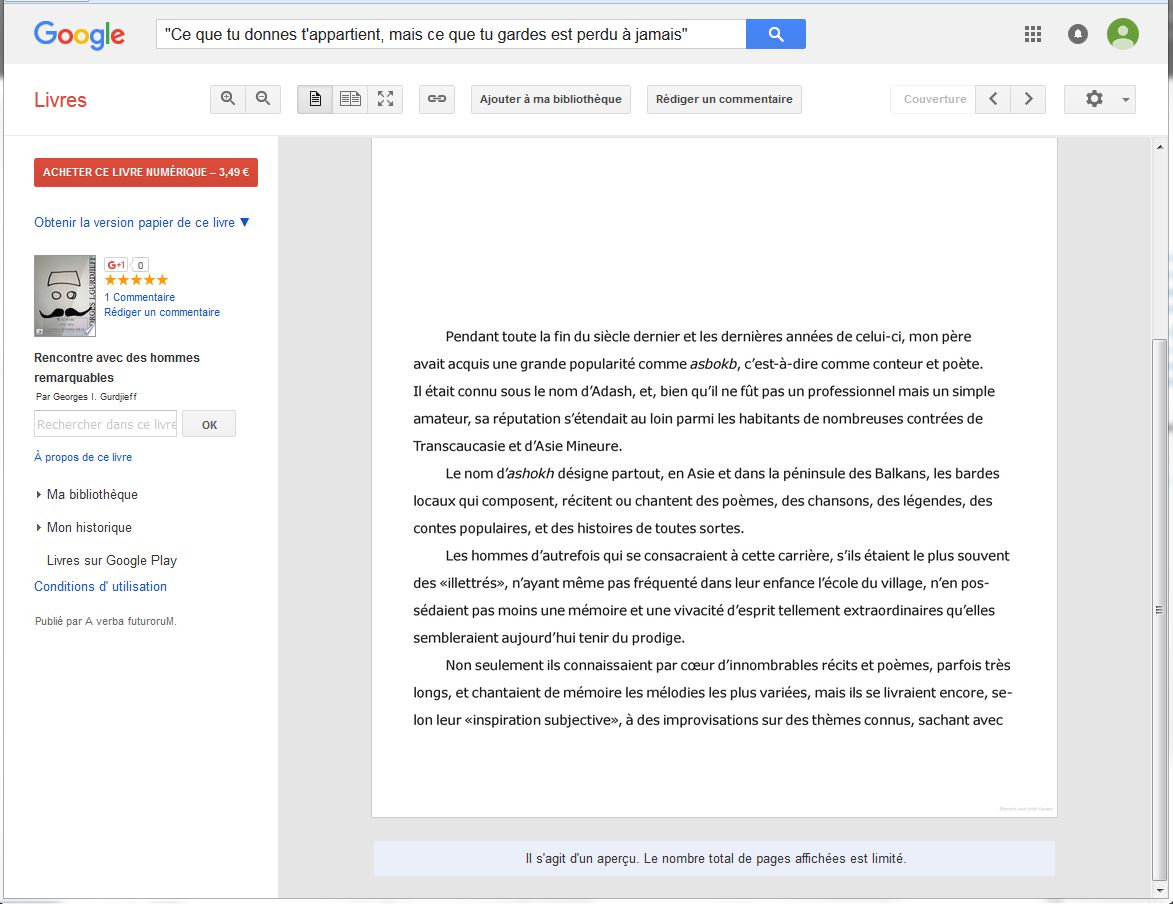Click the blue search button
The height and width of the screenshot is (904, 1173).
pyautogui.click(x=776, y=34)
